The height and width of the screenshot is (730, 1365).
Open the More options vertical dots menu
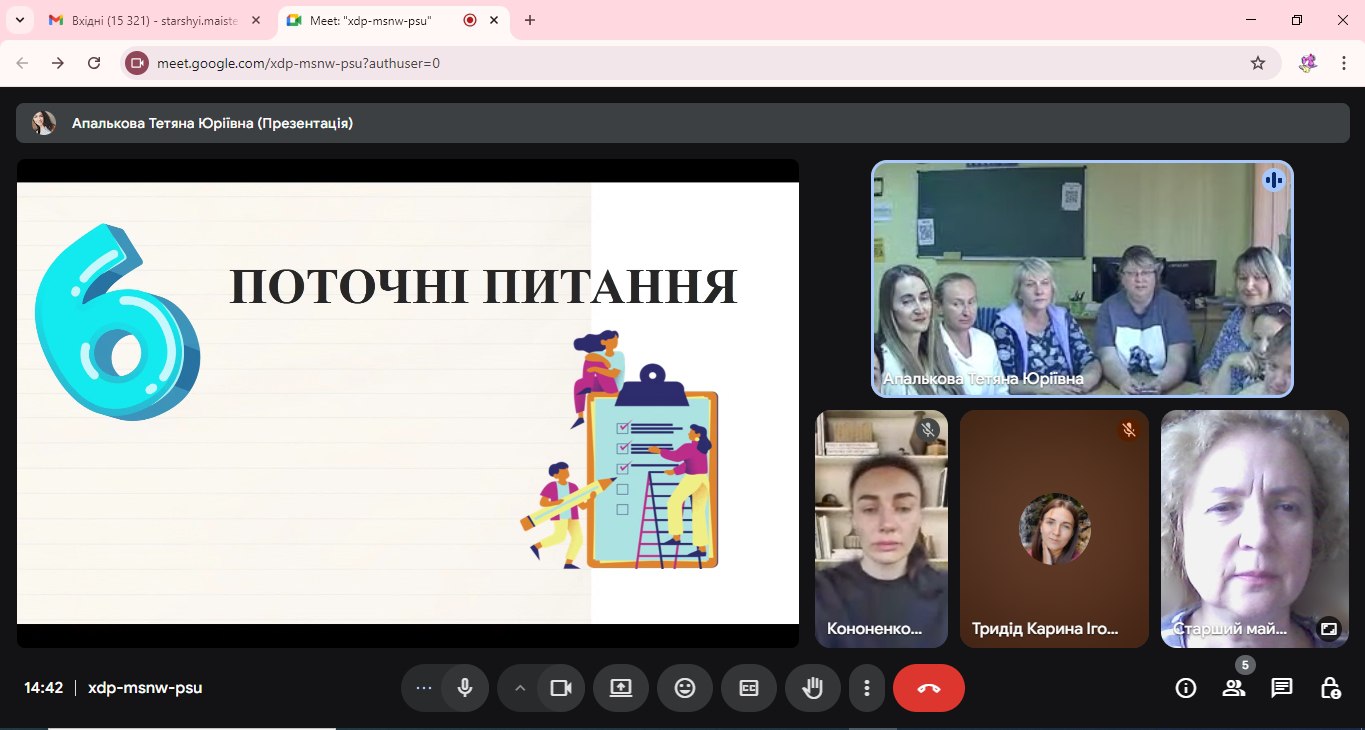pyautogui.click(x=867, y=688)
